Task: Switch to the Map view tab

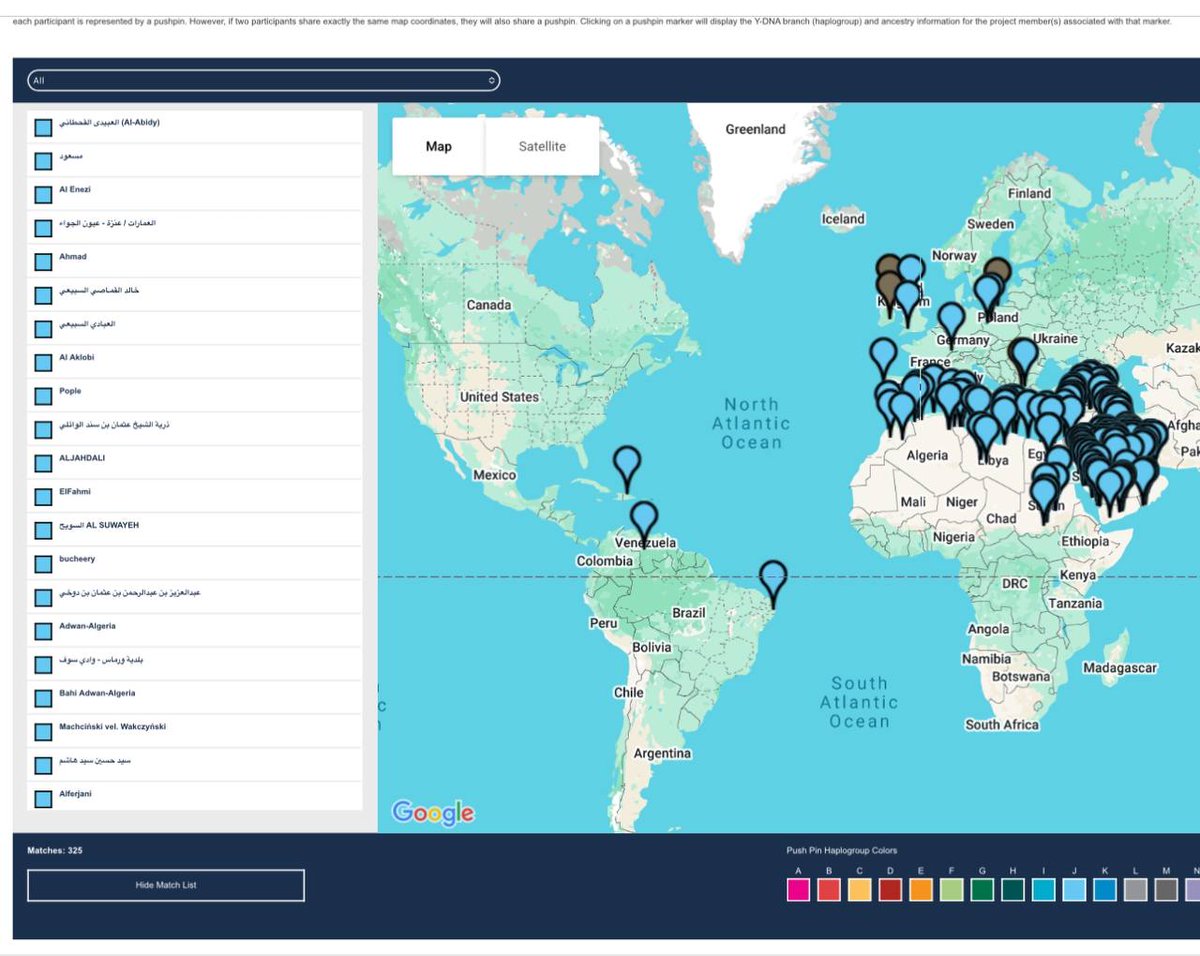Action: click(438, 146)
